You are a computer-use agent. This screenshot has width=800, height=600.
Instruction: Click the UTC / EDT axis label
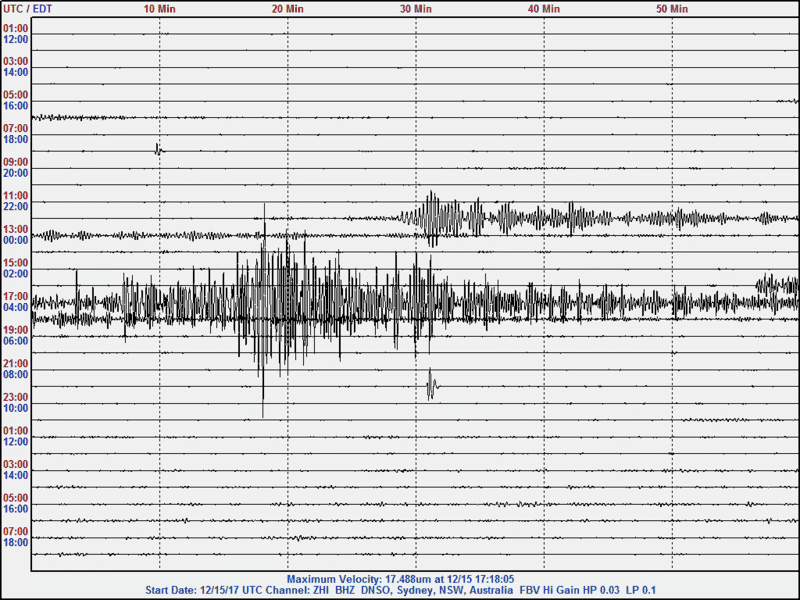[x=27, y=9]
